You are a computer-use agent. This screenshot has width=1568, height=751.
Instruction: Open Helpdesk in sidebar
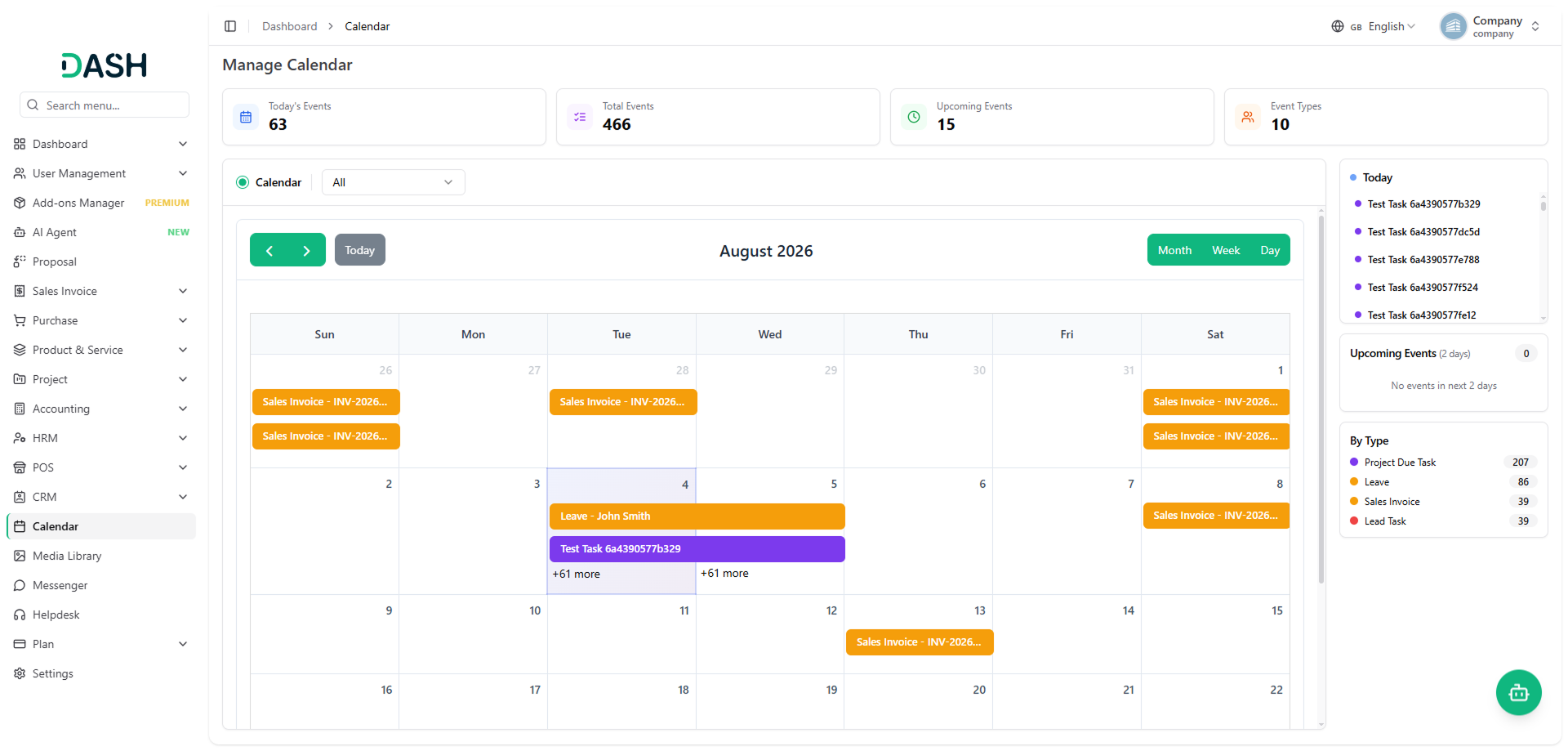tap(101, 615)
